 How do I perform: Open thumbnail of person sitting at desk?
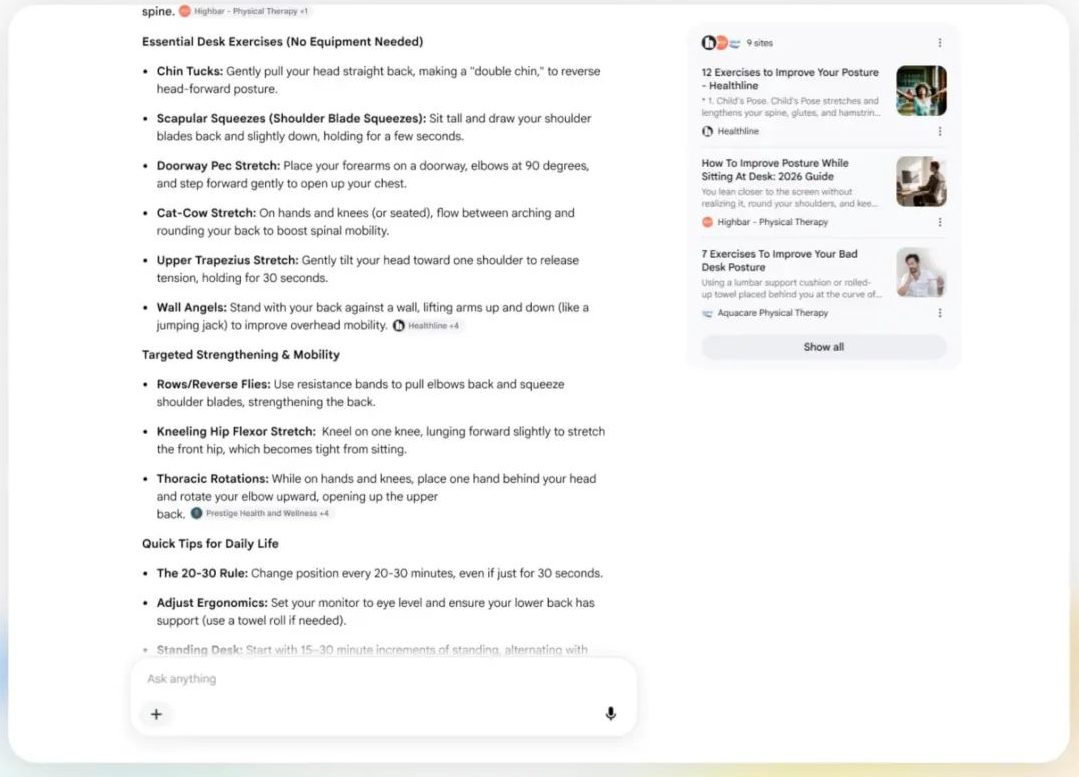pos(921,182)
